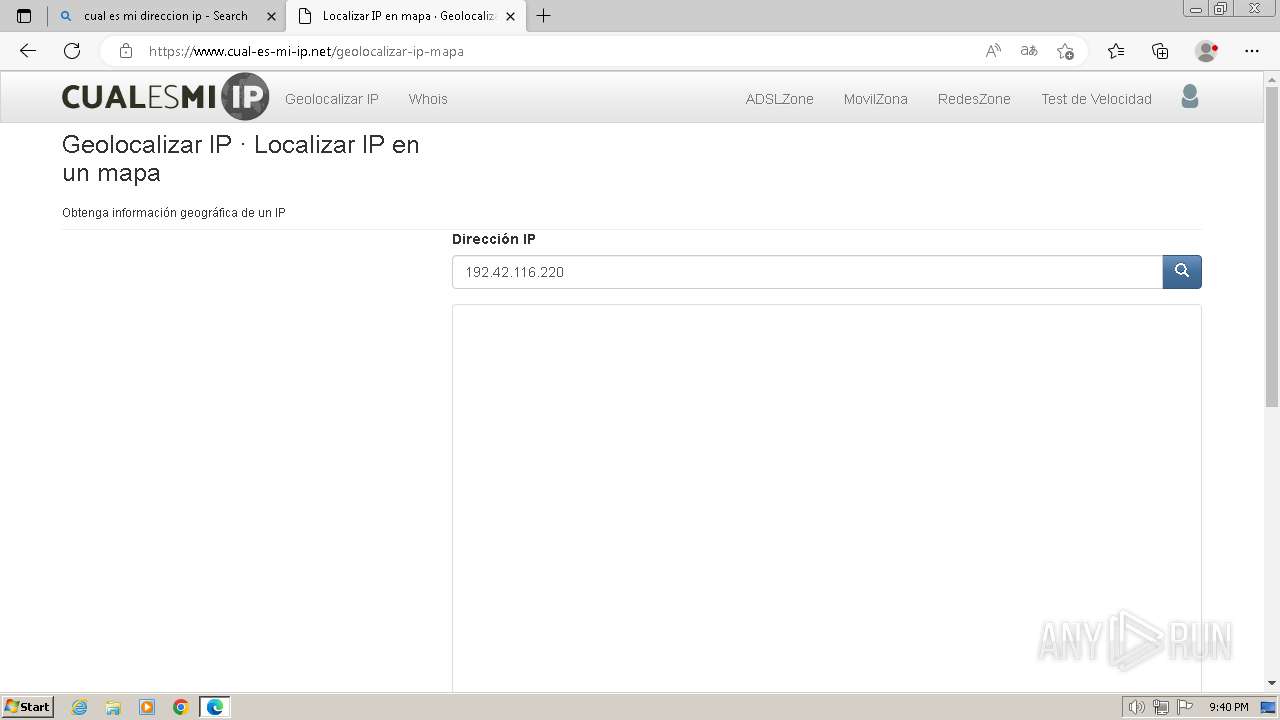
Task: Open the Favorites list
Action: (1116, 51)
